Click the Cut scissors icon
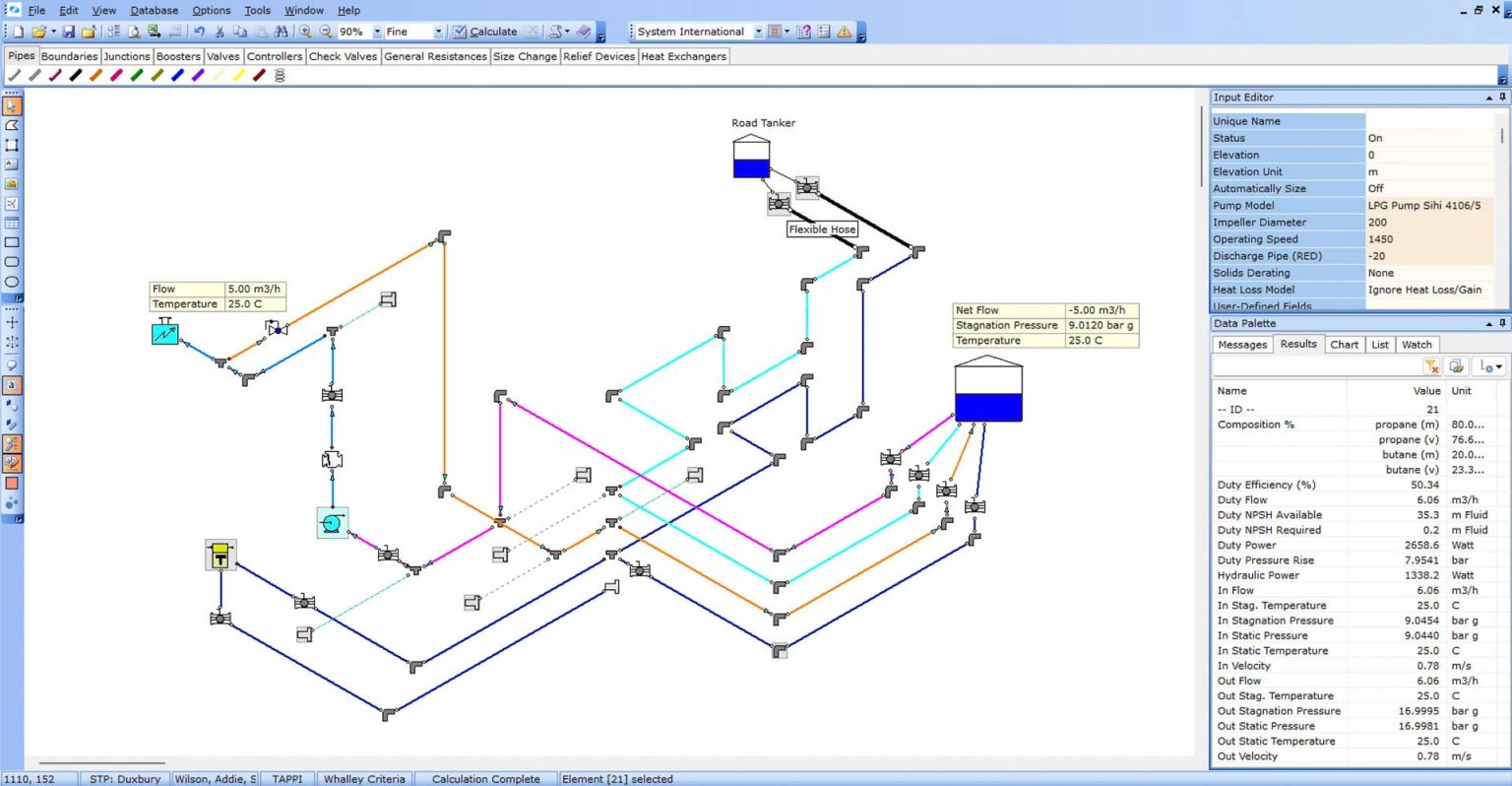The image size is (1512, 786). [x=220, y=33]
